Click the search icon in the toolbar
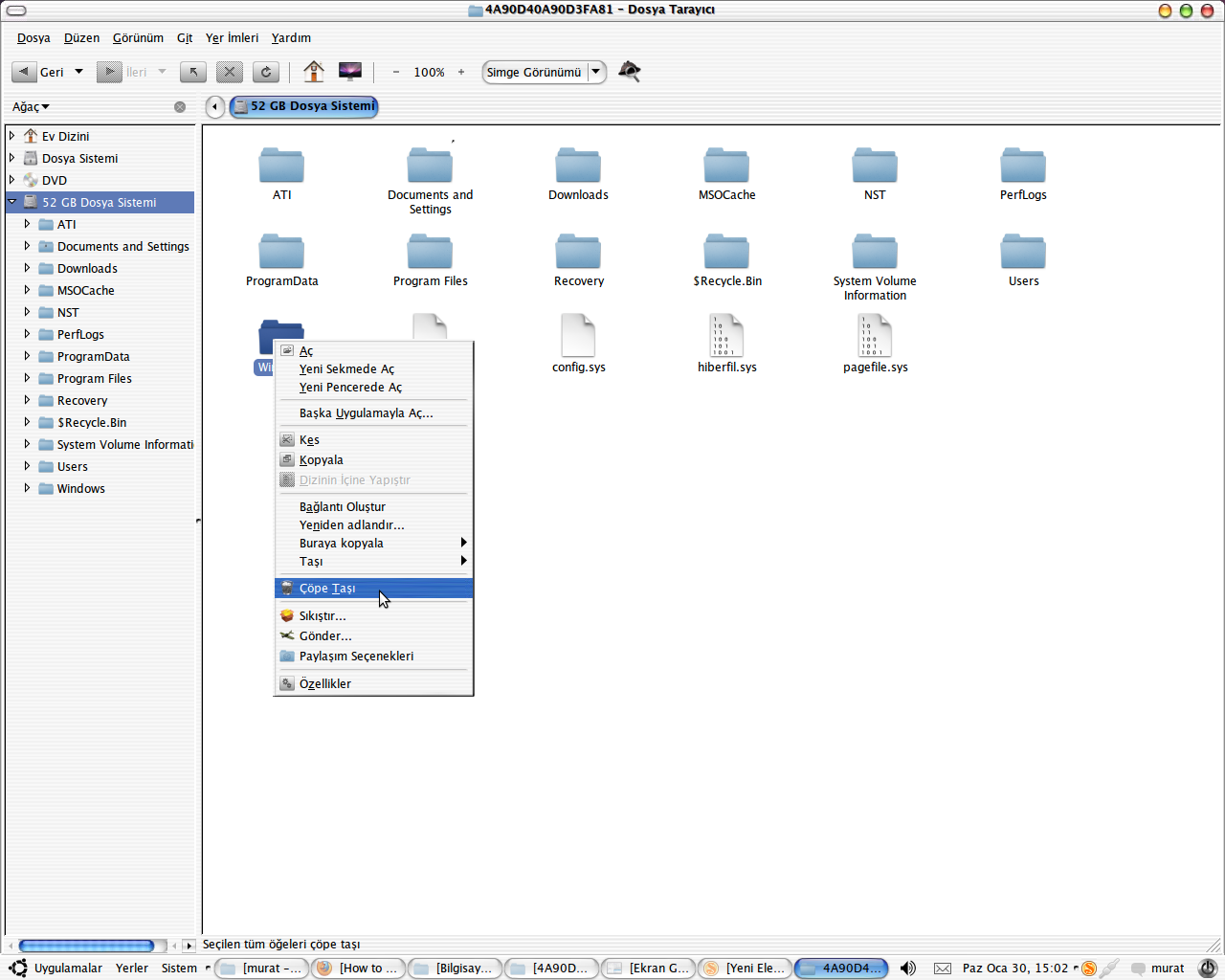 pyautogui.click(x=629, y=72)
